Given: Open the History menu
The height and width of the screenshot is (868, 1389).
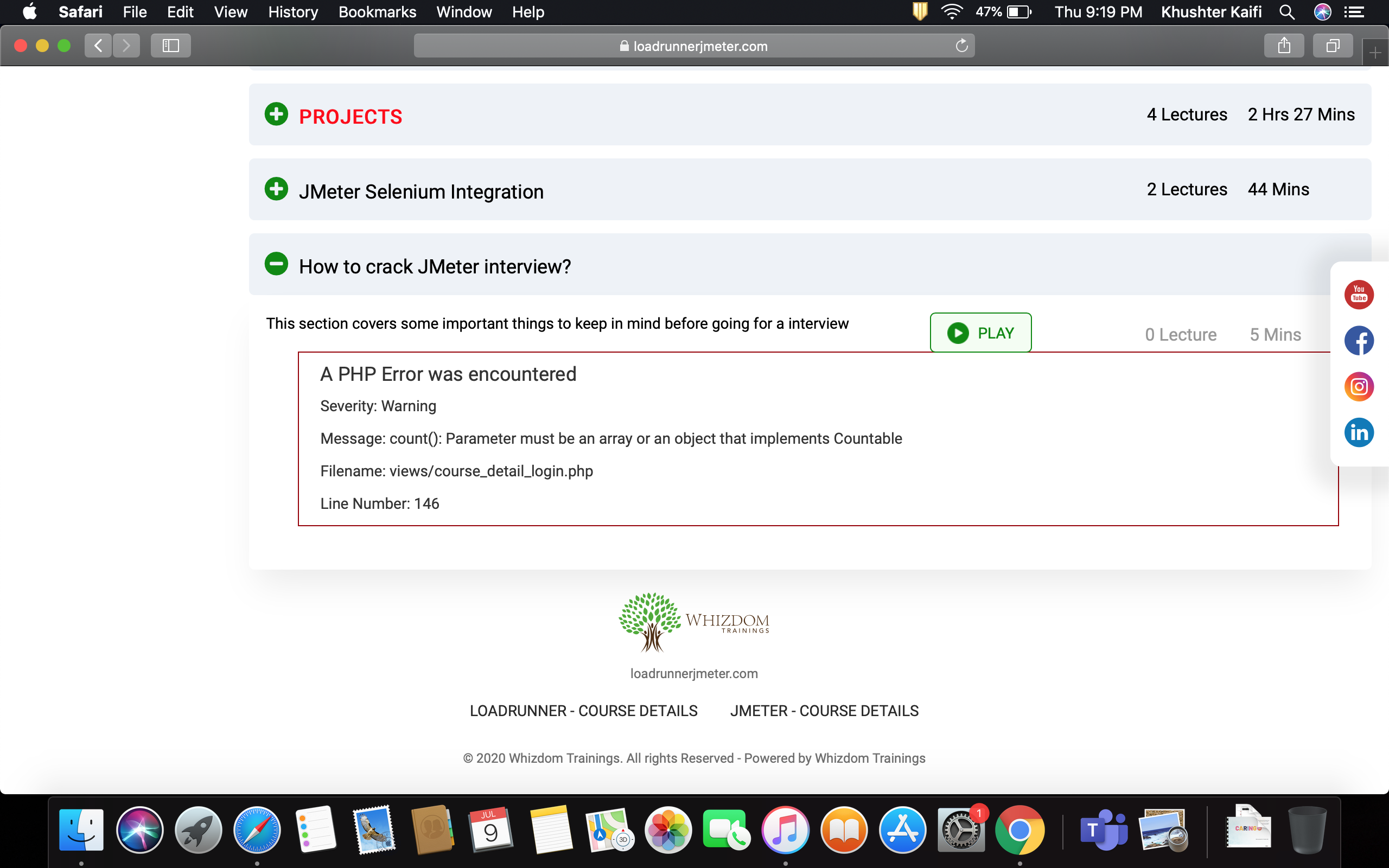Looking at the screenshot, I should click(293, 12).
